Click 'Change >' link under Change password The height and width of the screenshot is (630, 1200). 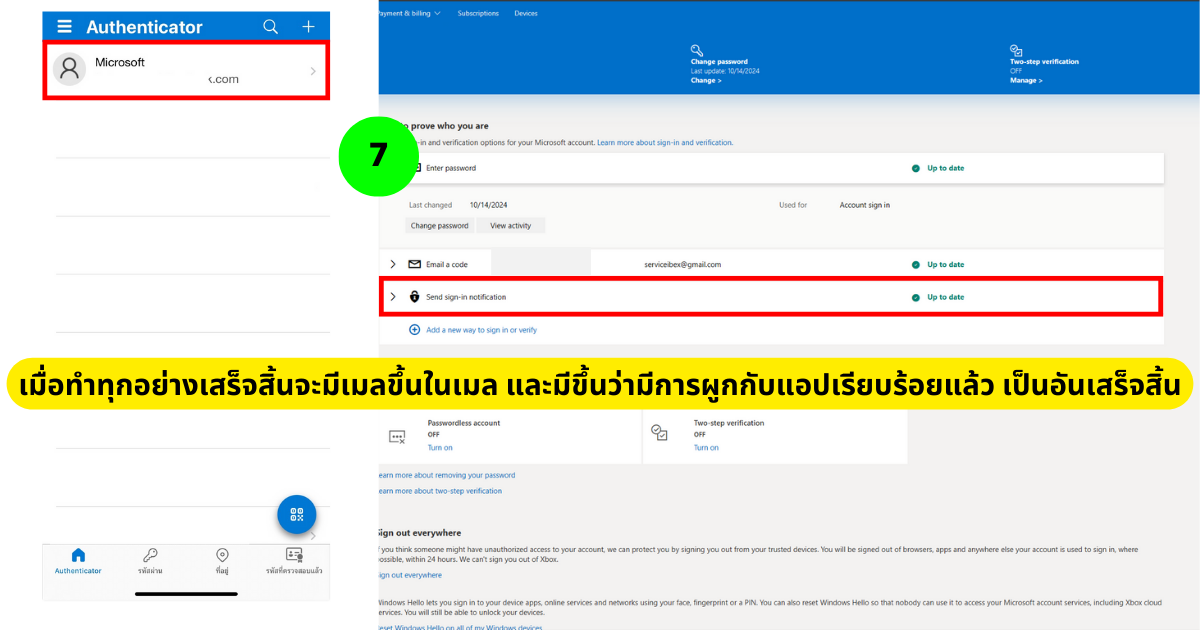pyautogui.click(x=705, y=80)
